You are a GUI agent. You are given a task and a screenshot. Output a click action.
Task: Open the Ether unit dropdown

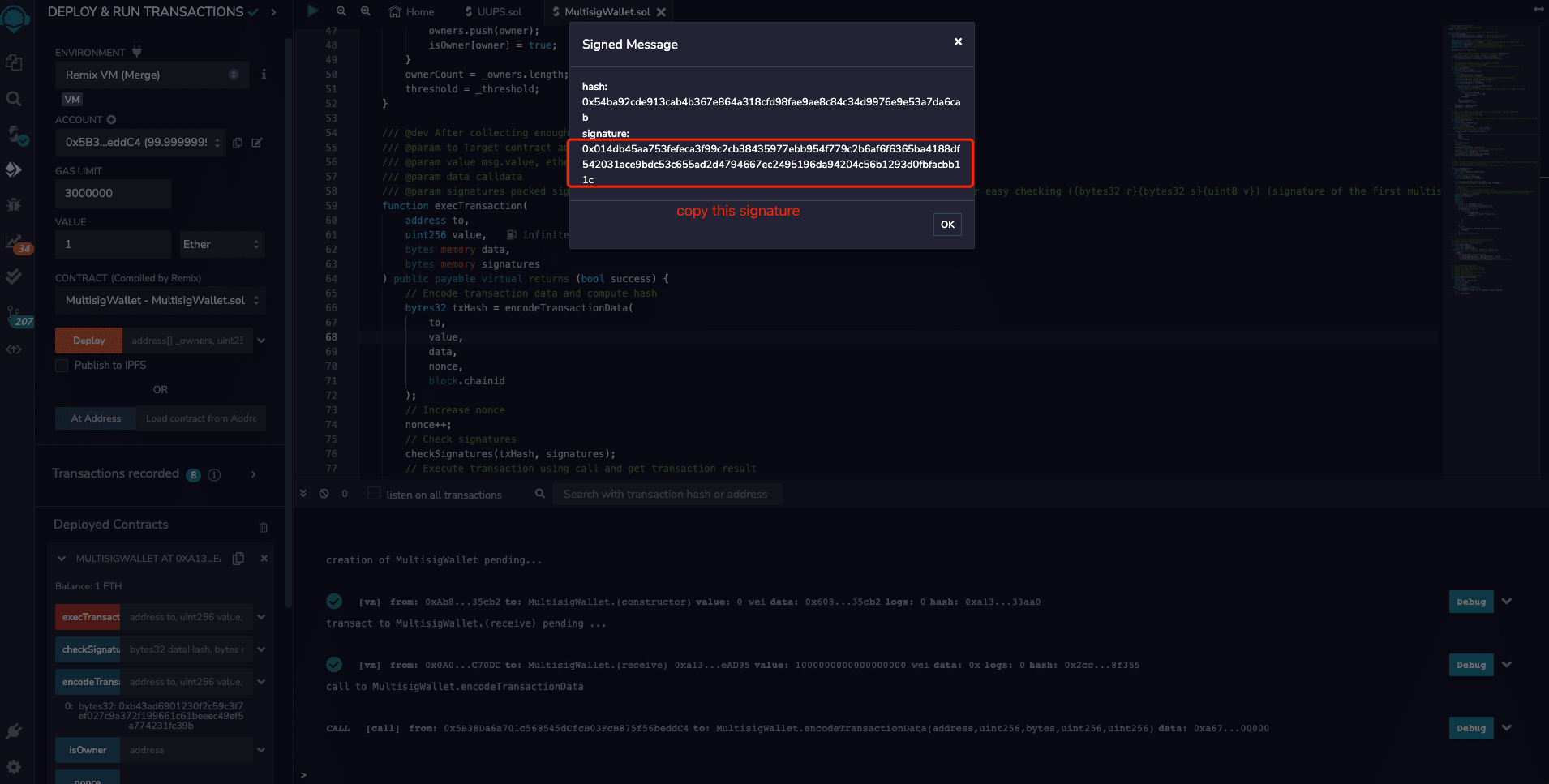(221, 244)
